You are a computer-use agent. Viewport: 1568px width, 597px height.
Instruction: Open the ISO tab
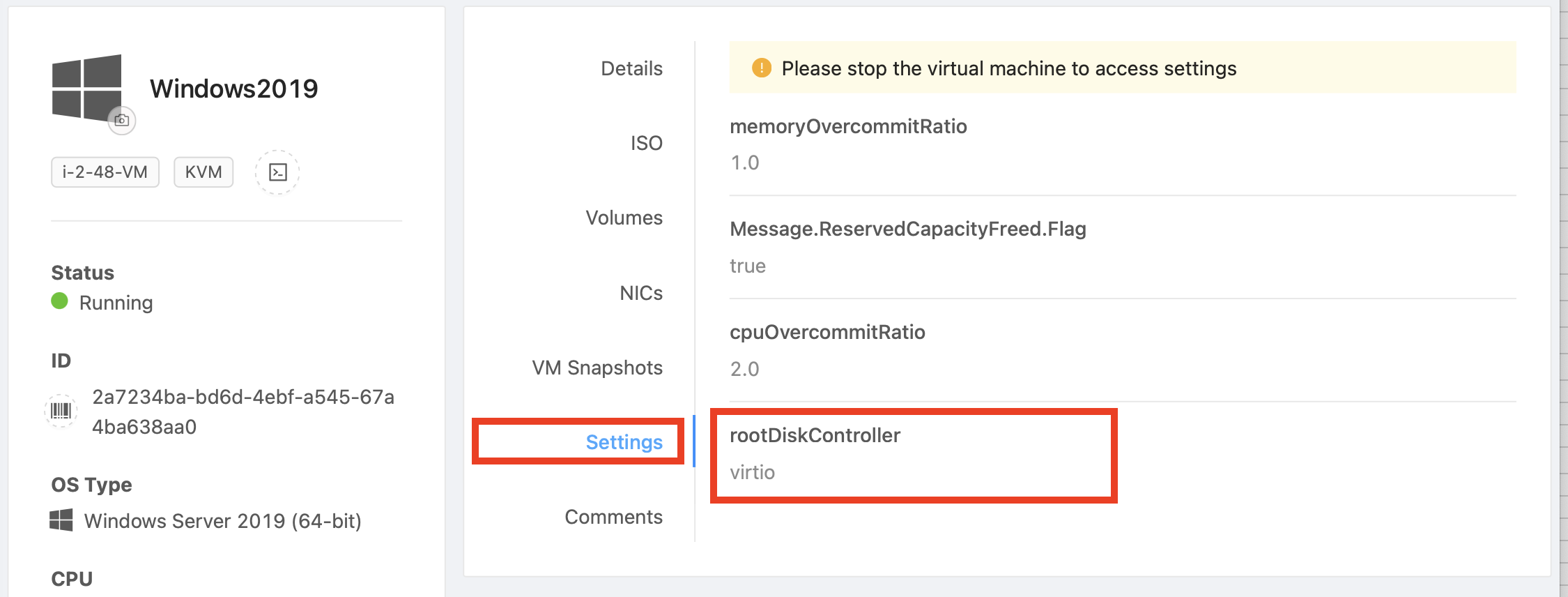pyautogui.click(x=646, y=143)
